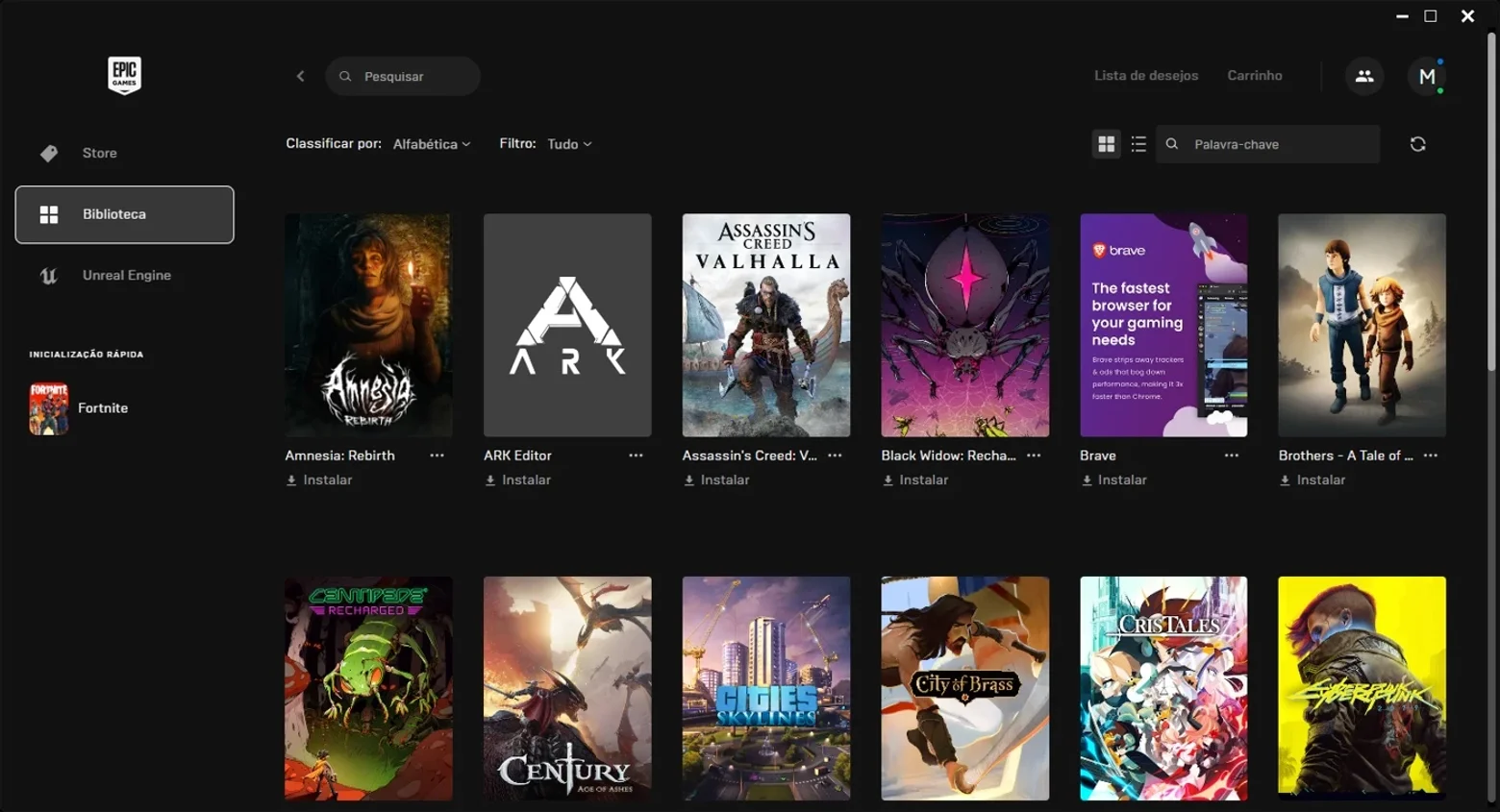Viewport: 1500px width, 812px height.
Task: Click the vertical scrollbar
Action: (x=1491, y=202)
